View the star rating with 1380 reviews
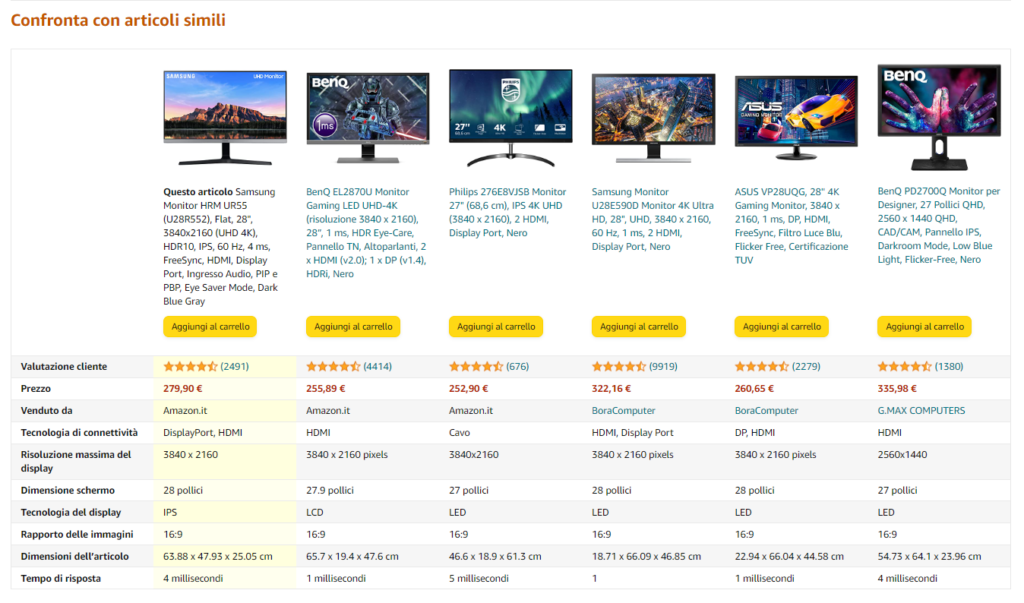 coord(904,367)
